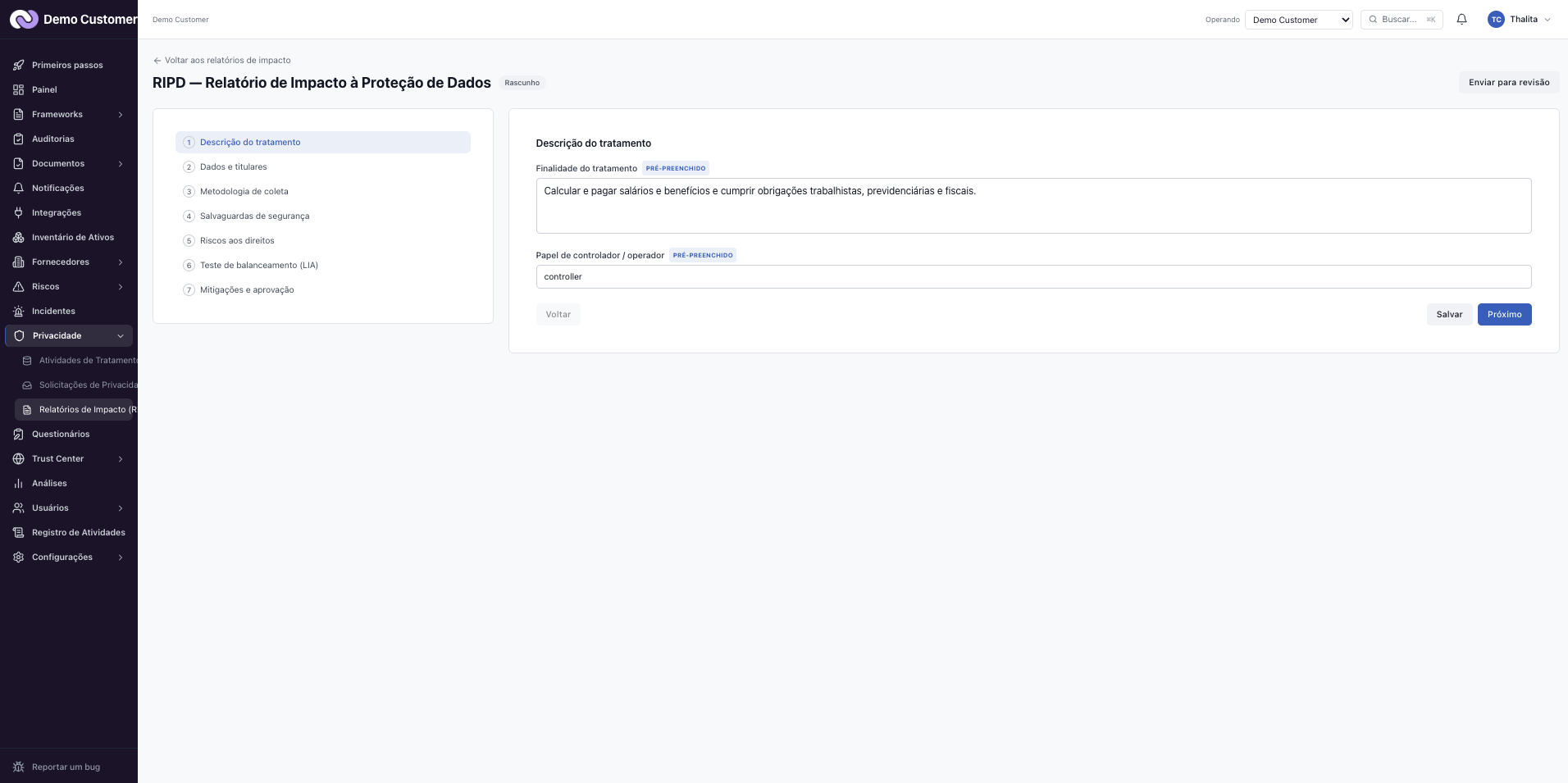
Task: Collapse the Privacidade section chevron
Action: click(121, 336)
